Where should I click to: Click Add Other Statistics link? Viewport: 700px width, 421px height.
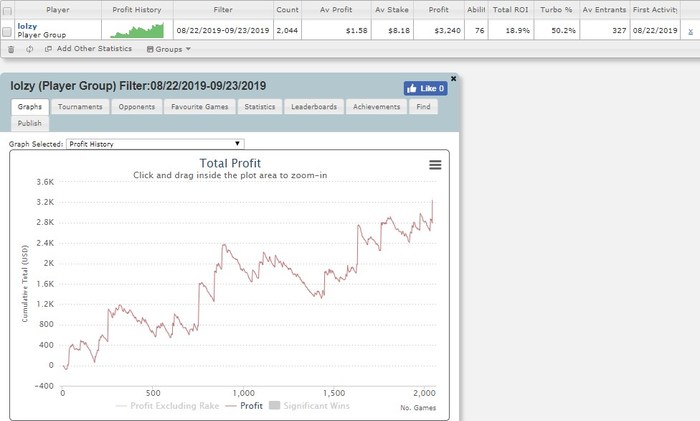pyautogui.click(x=94, y=49)
